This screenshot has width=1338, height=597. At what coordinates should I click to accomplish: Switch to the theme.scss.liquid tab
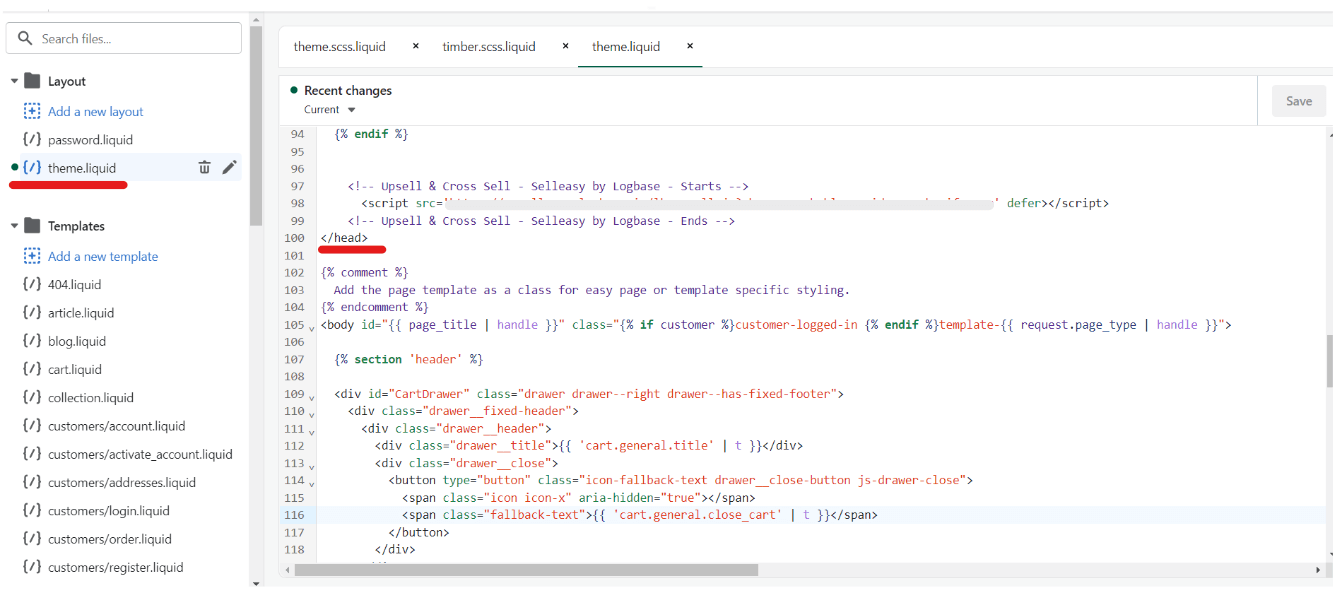(x=340, y=47)
